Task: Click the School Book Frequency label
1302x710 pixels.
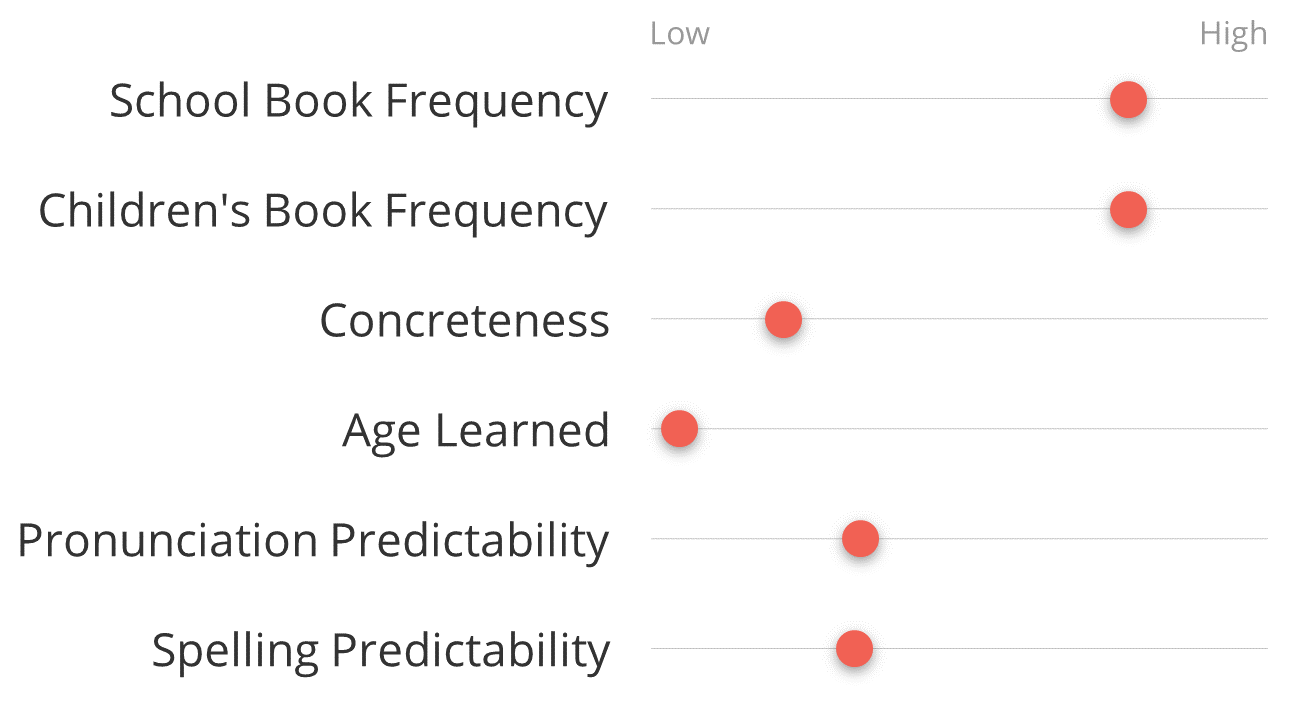Action: pos(358,101)
